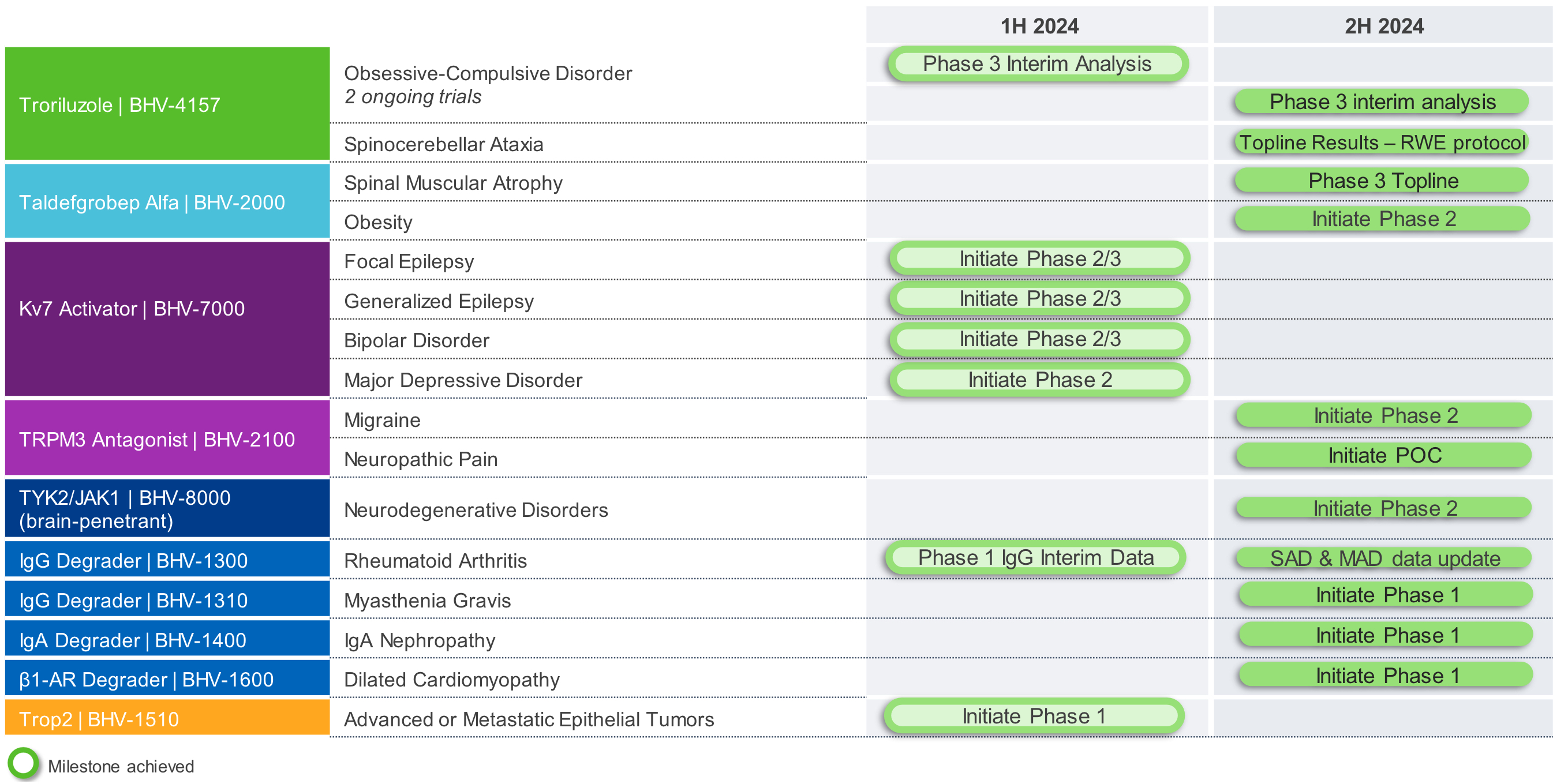1553x784 pixels.
Task: Click the Topline Results – RWE protocol pill
Action: click(1382, 143)
